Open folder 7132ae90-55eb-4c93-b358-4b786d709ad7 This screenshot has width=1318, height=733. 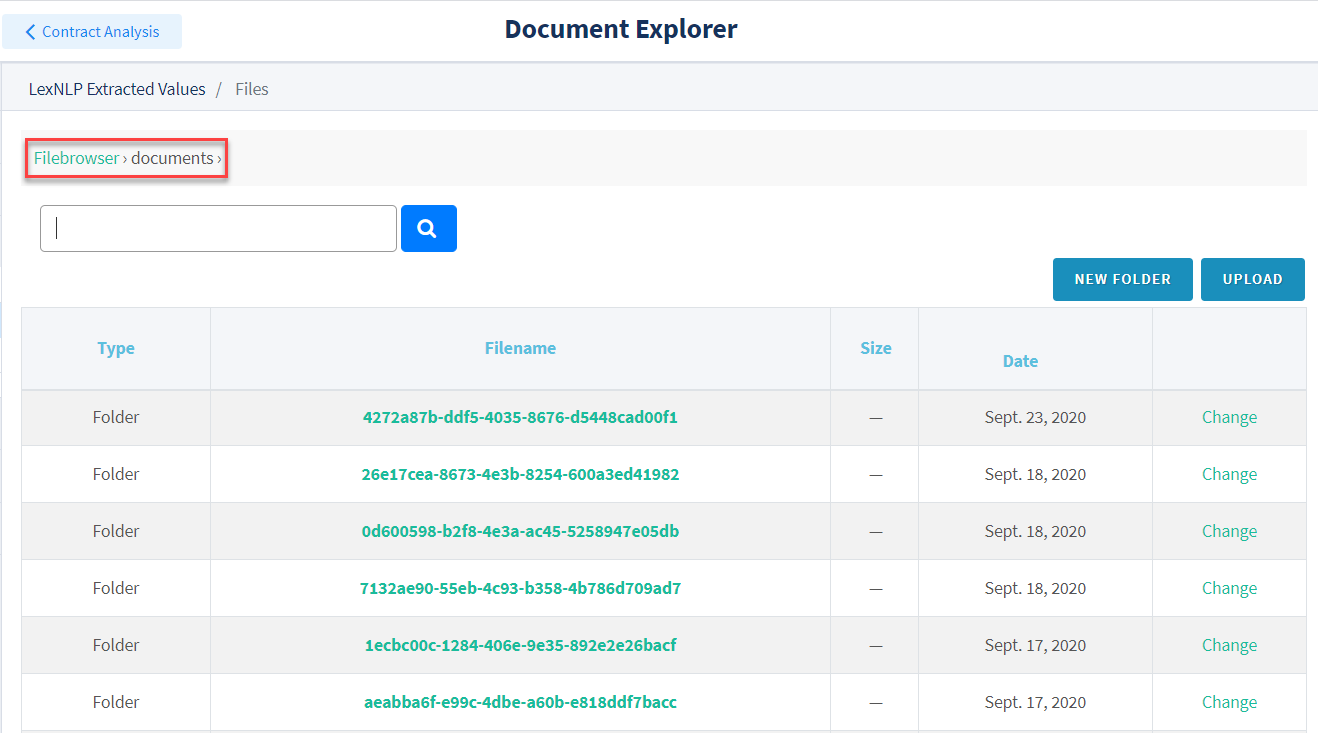click(520, 589)
